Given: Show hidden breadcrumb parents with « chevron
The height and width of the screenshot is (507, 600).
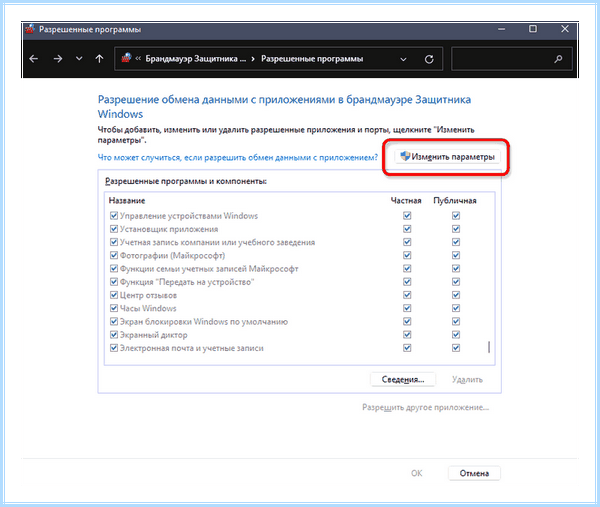Looking at the screenshot, I should (x=138, y=59).
